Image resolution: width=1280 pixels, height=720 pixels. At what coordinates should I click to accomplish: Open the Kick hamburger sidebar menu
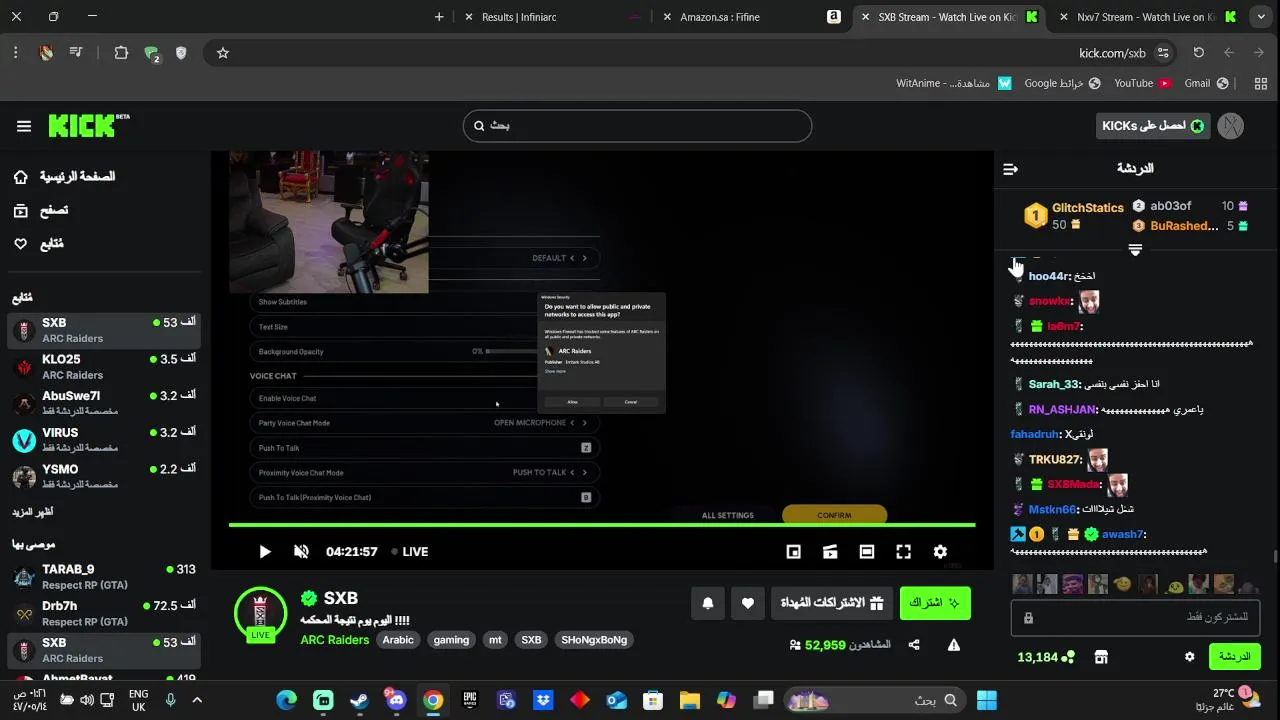coord(24,126)
